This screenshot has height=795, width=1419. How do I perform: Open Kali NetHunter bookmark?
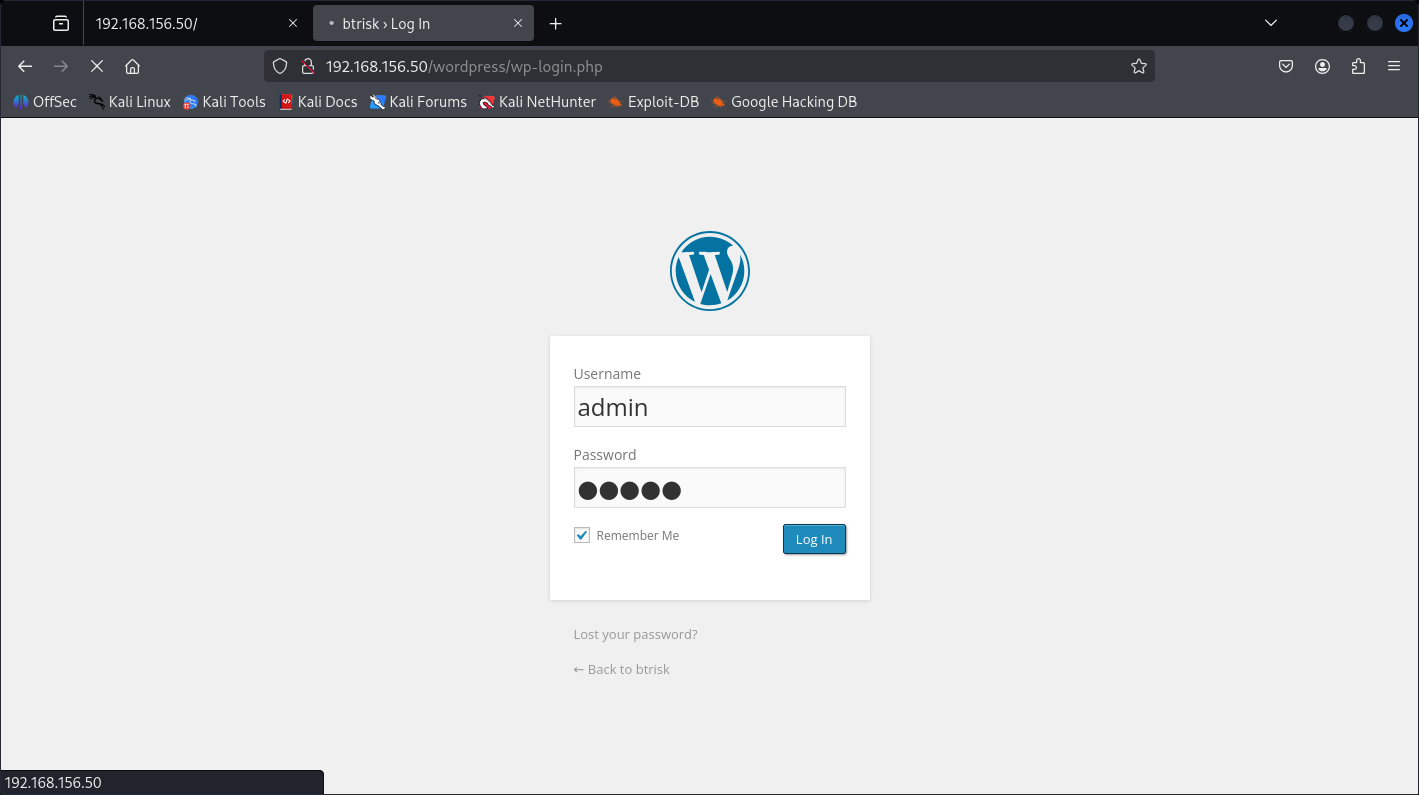click(537, 102)
